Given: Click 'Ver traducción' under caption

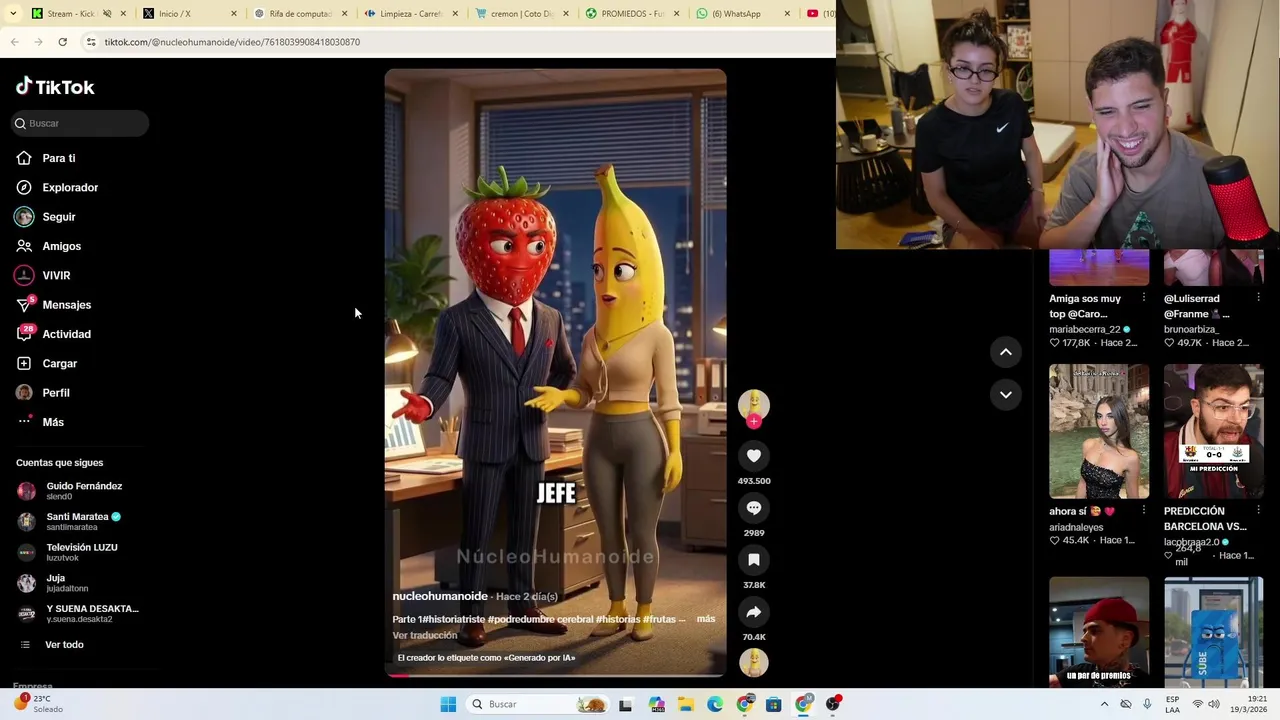Looking at the screenshot, I should [x=425, y=635].
